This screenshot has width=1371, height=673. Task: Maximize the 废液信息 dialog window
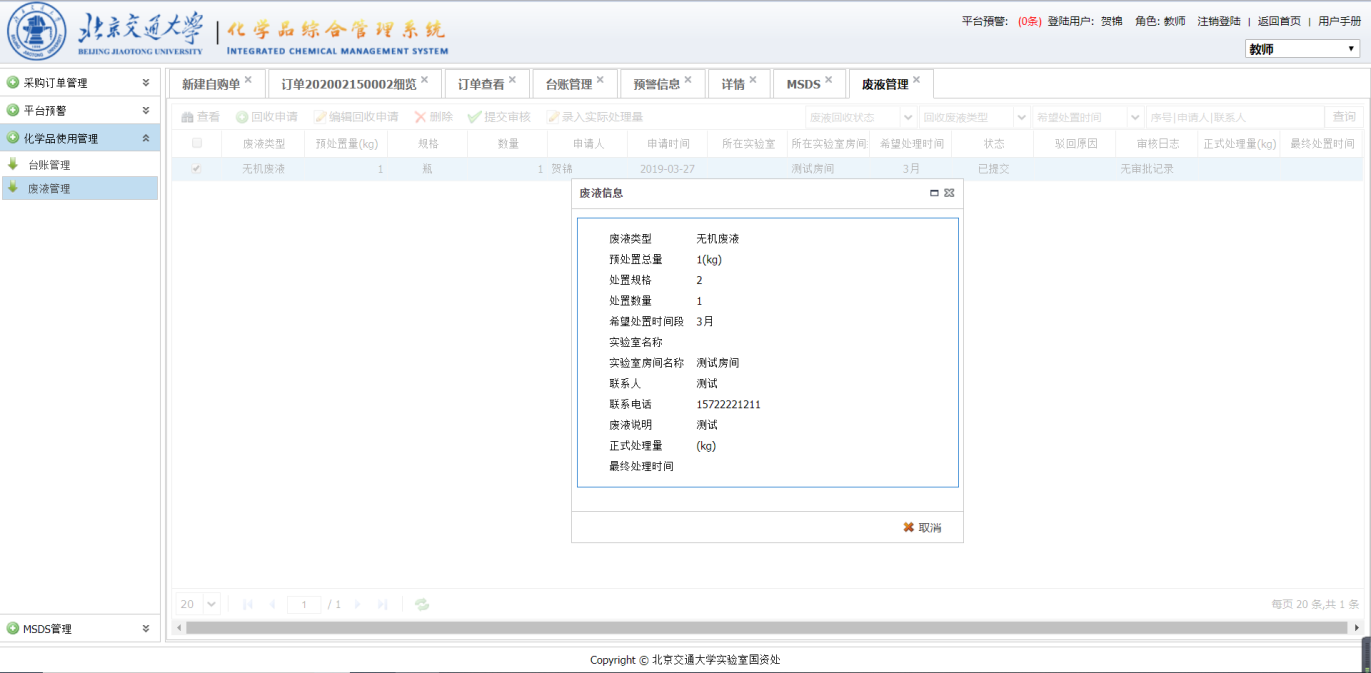tap(934, 192)
